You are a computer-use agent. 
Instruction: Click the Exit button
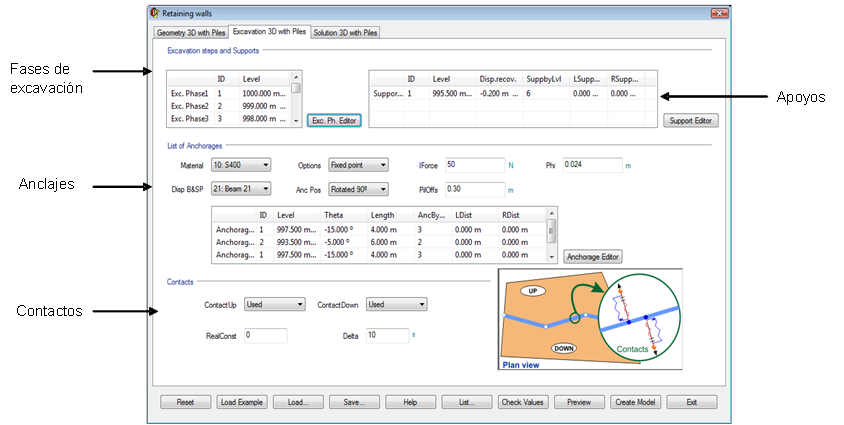(692, 402)
